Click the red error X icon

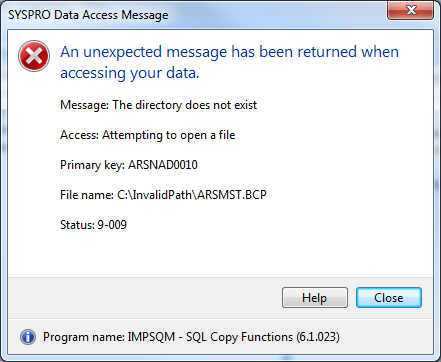click(34, 56)
